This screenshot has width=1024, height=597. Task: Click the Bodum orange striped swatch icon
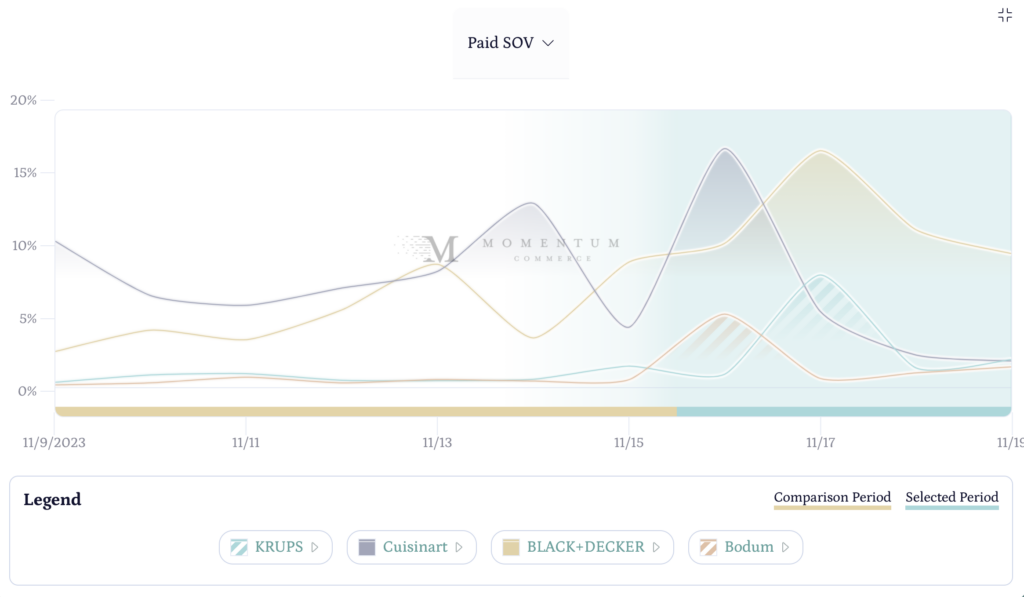[x=708, y=547]
